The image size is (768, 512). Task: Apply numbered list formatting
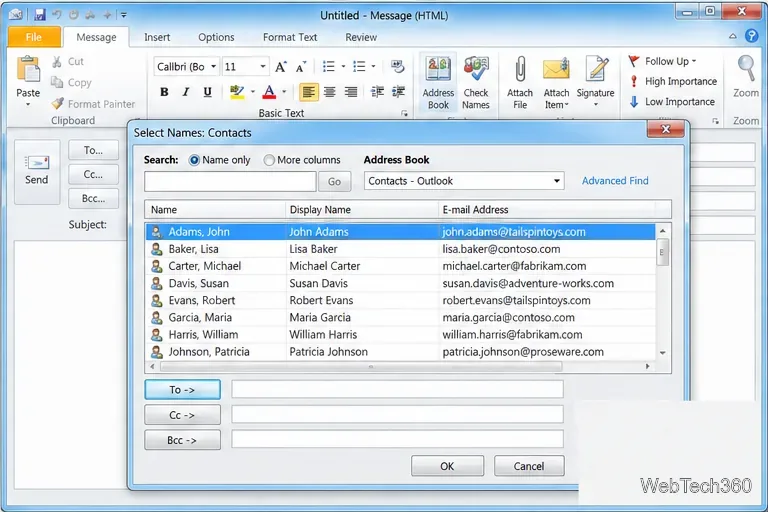coord(360,66)
